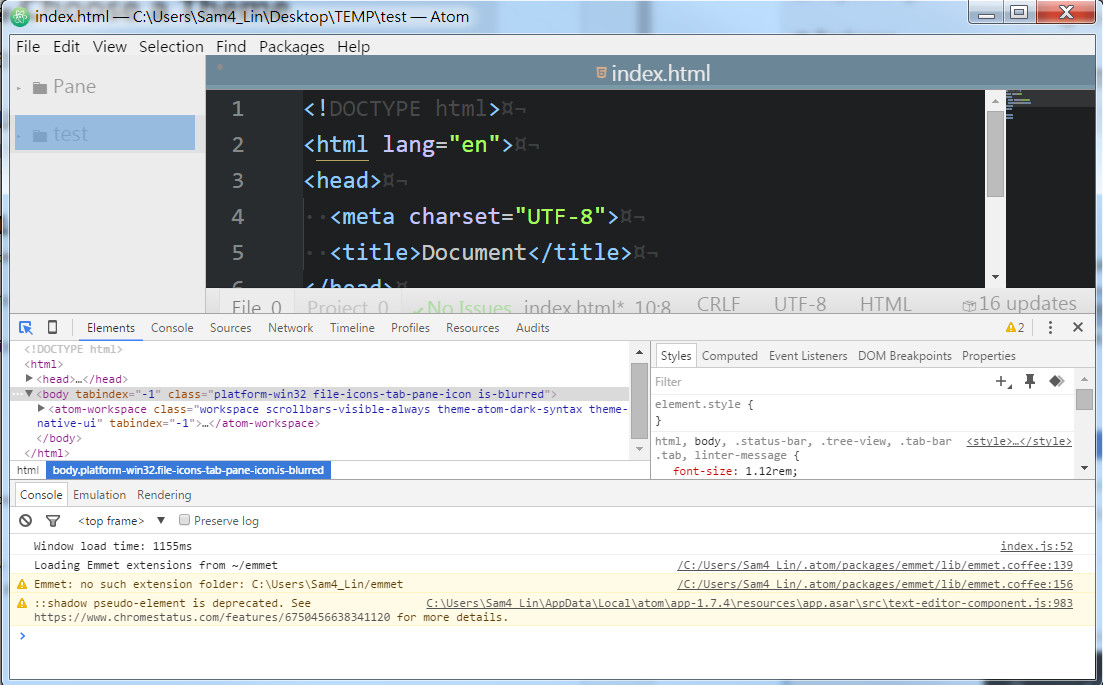
Task: Select the index.html editor tab
Action: 653,73
